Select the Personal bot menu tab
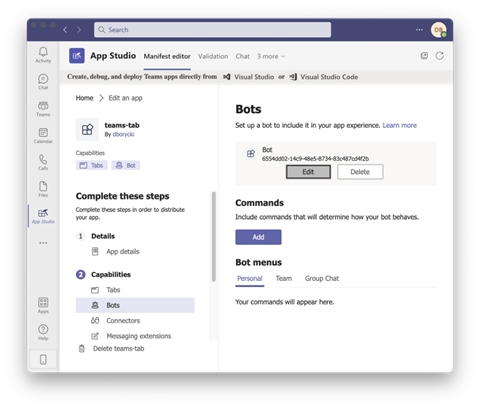480x408 pixels. (x=250, y=279)
